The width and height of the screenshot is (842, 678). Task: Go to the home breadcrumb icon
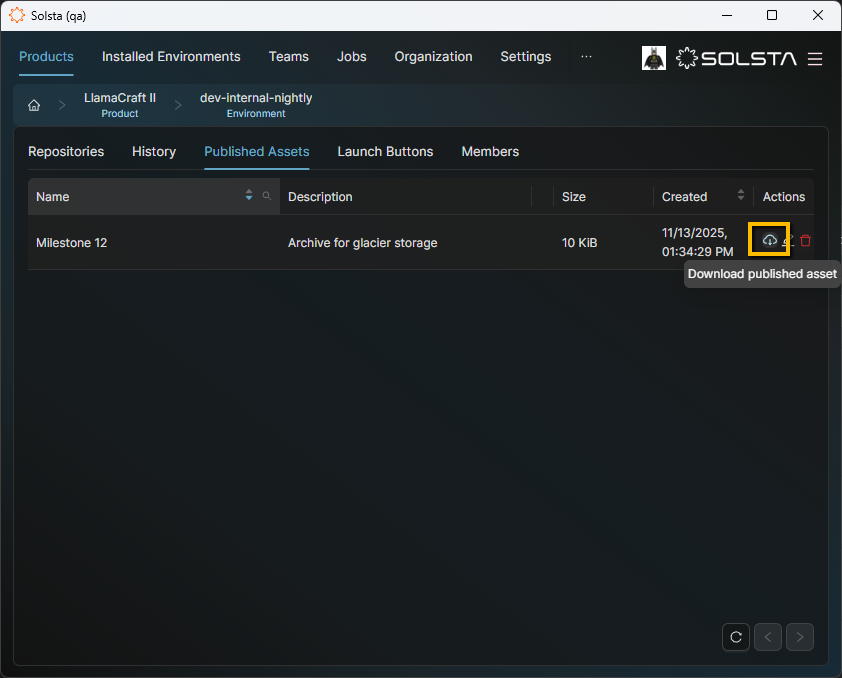(34, 105)
